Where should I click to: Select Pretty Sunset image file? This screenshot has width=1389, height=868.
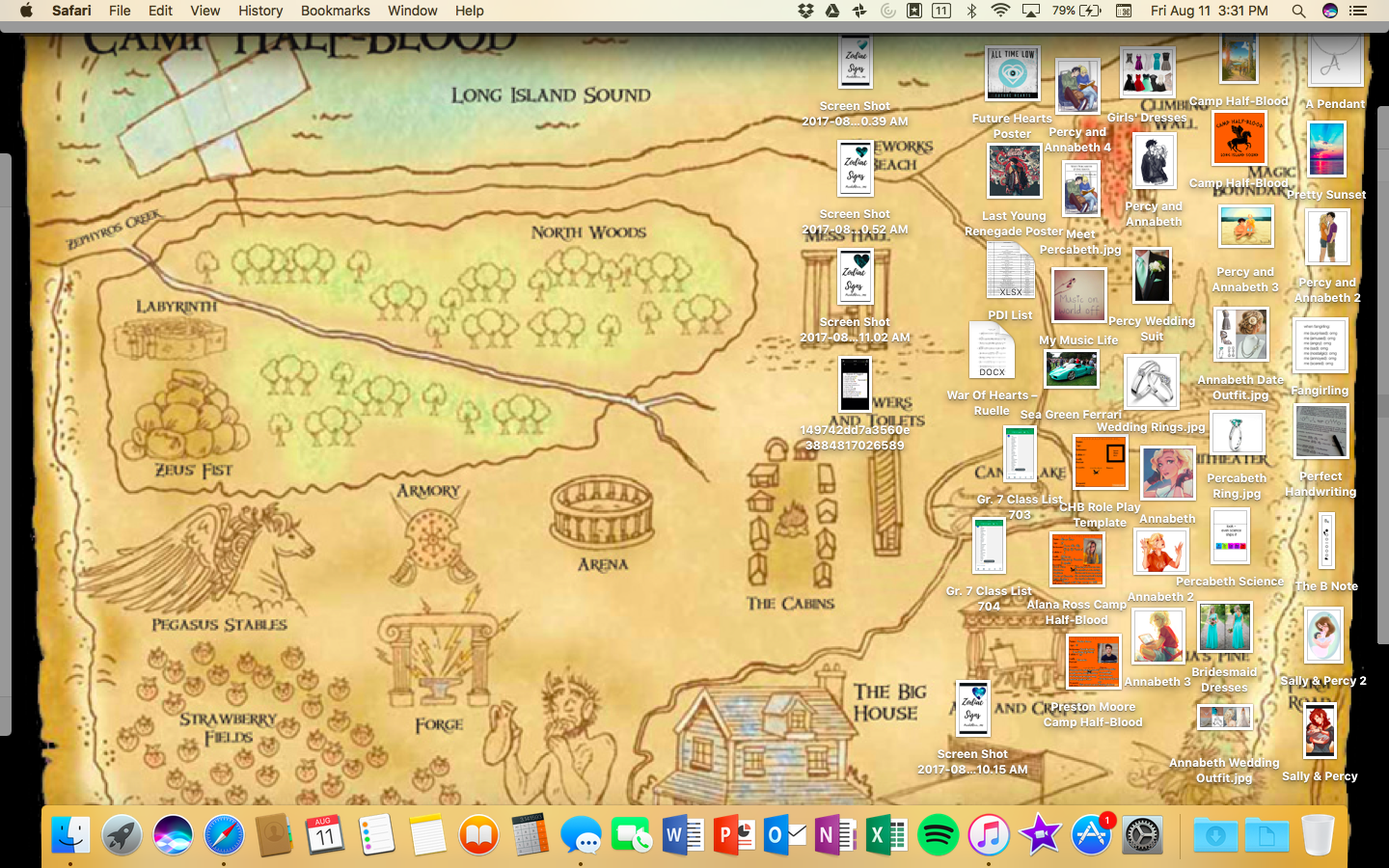pyautogui.click(x=1327, y=149)
